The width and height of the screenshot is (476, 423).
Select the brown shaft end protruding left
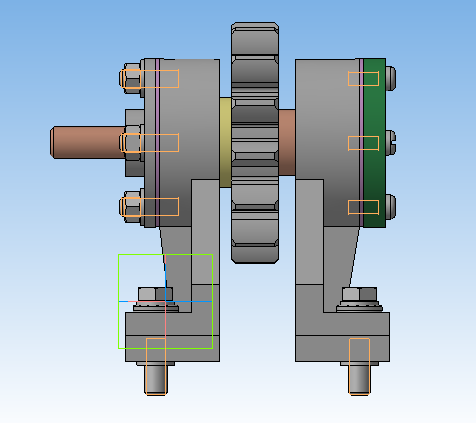[87, 142]
